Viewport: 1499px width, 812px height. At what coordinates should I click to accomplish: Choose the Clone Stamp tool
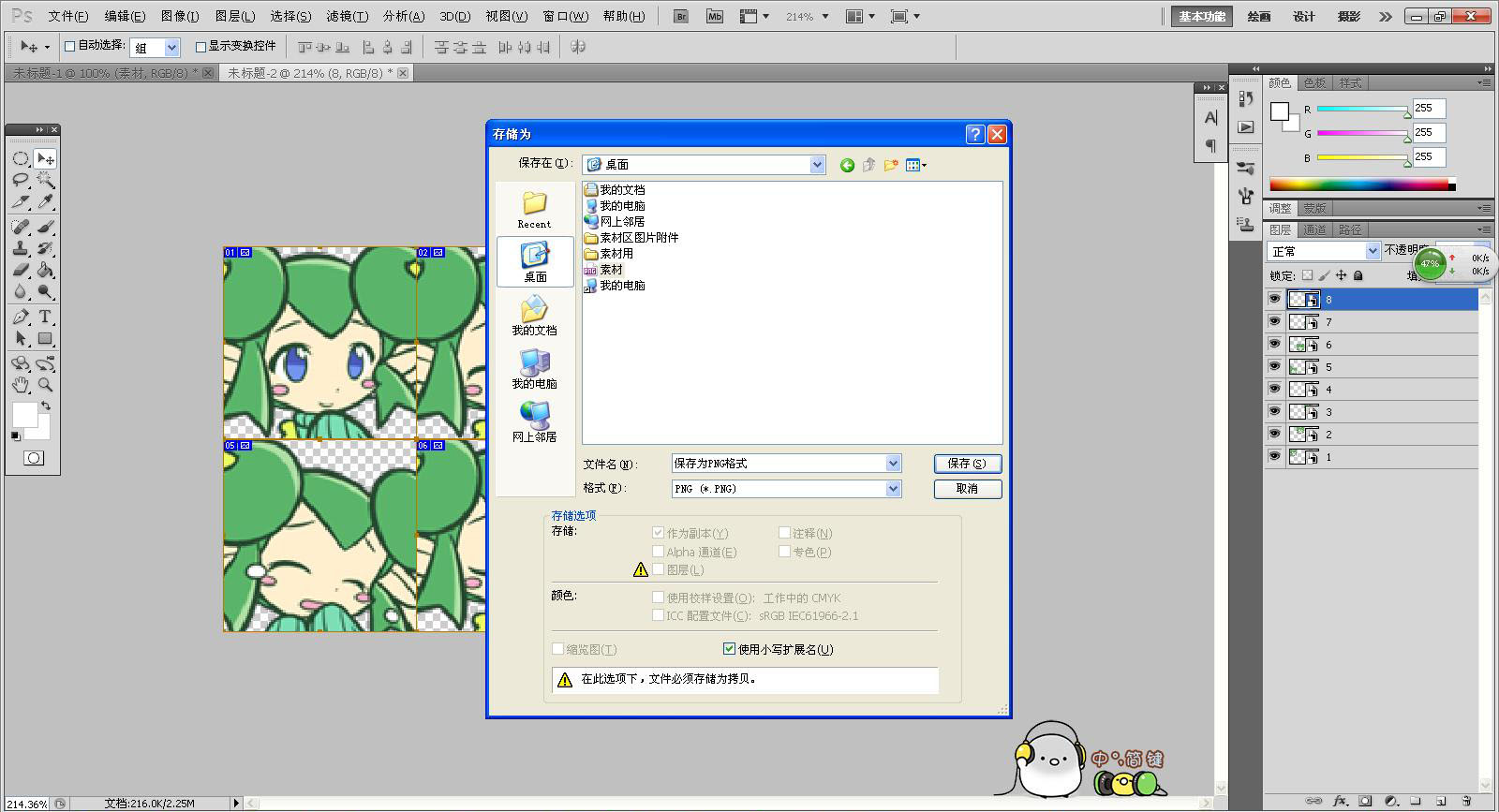click(x=21, y=248)
